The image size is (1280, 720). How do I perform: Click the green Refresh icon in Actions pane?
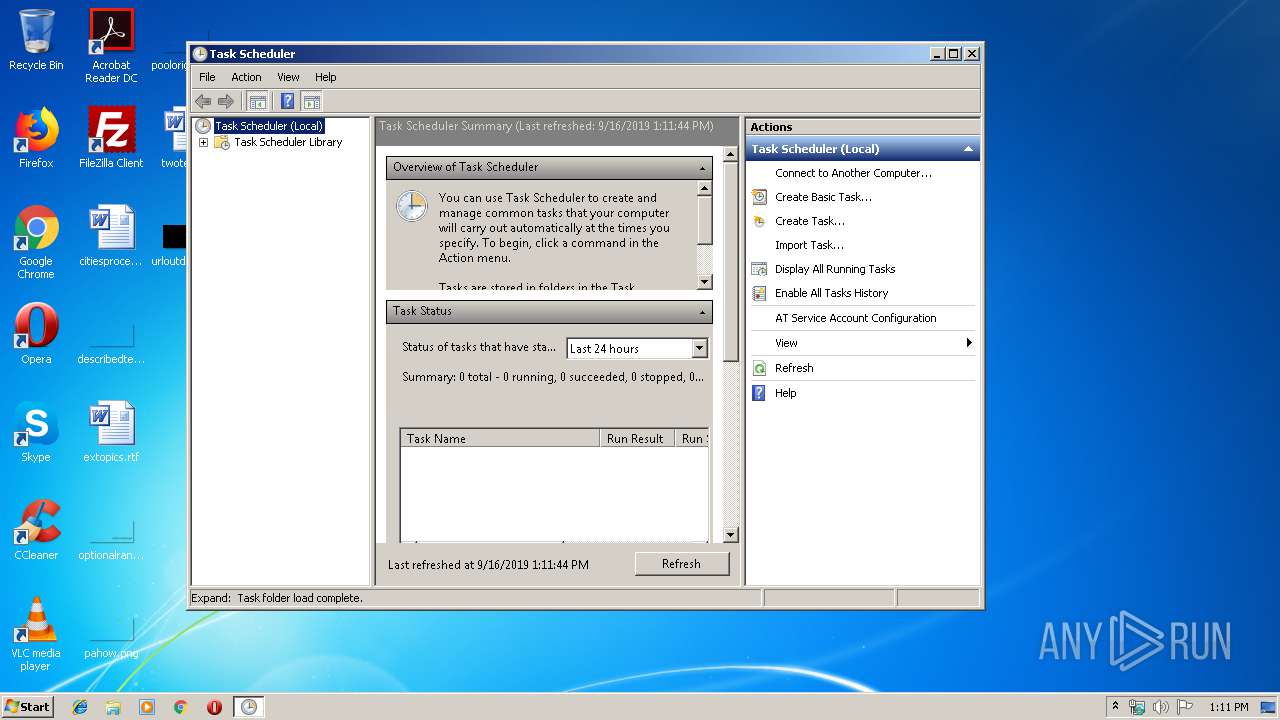coord(759,368)
